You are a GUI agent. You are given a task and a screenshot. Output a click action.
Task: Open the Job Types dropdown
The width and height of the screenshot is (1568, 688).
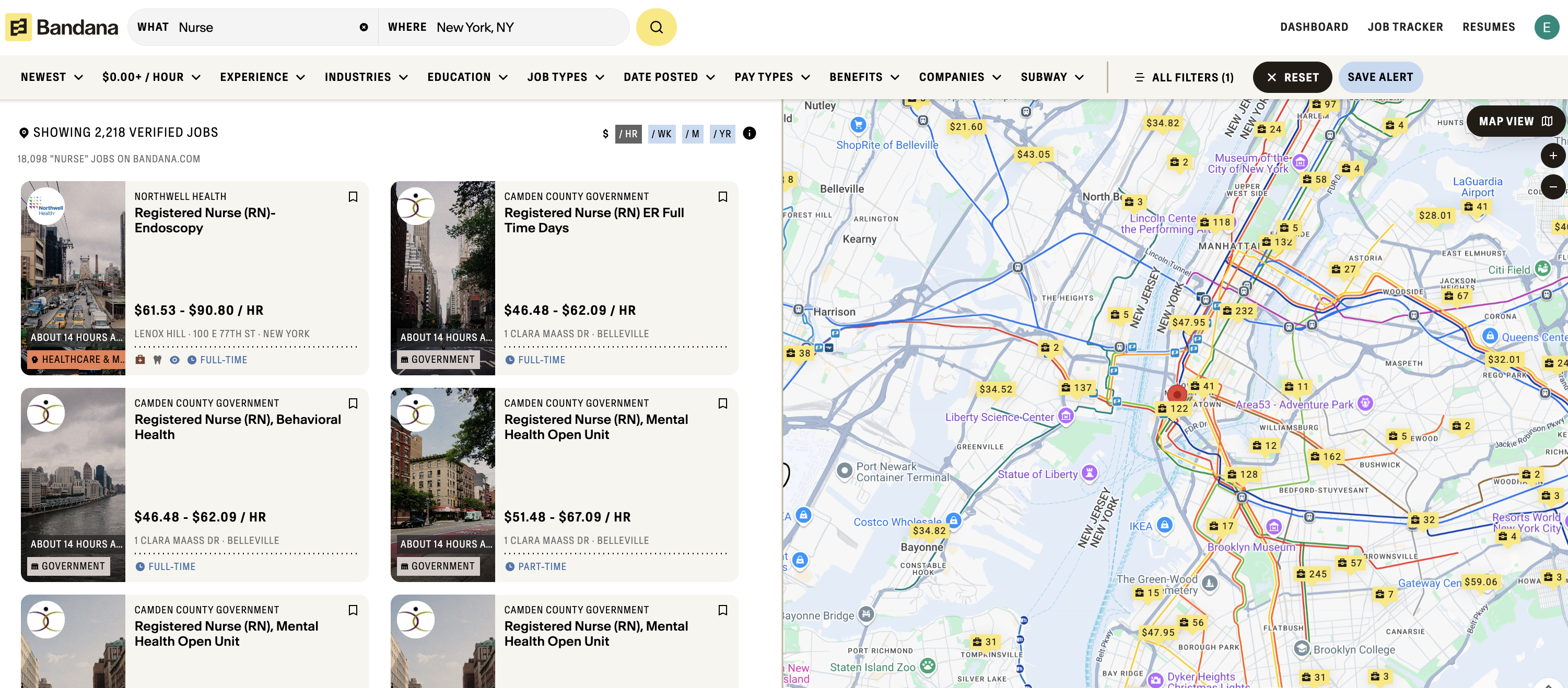[565, 77]
